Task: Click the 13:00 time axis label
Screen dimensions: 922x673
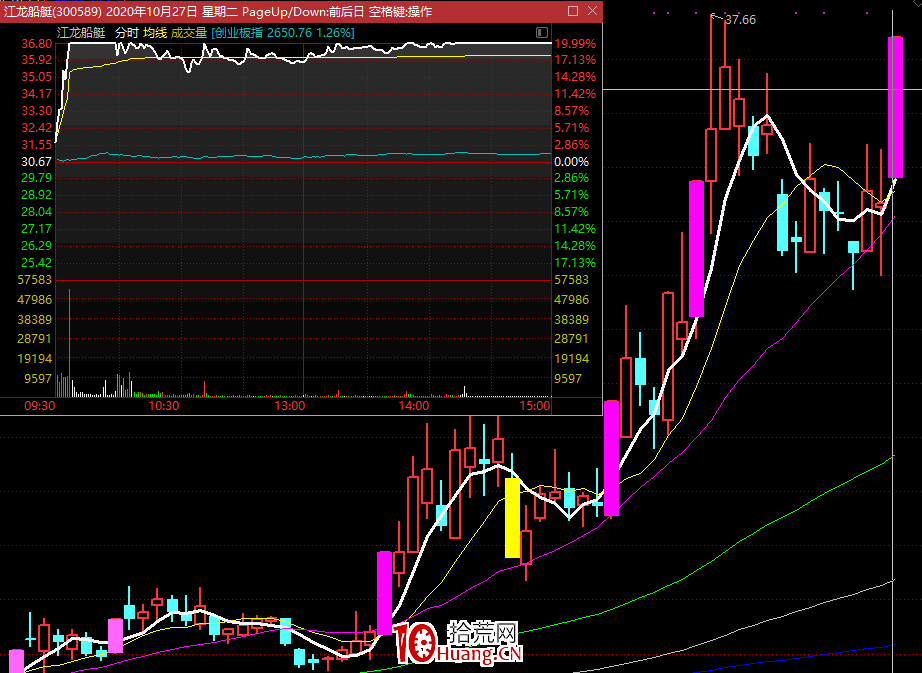Action: pos(289,406)
